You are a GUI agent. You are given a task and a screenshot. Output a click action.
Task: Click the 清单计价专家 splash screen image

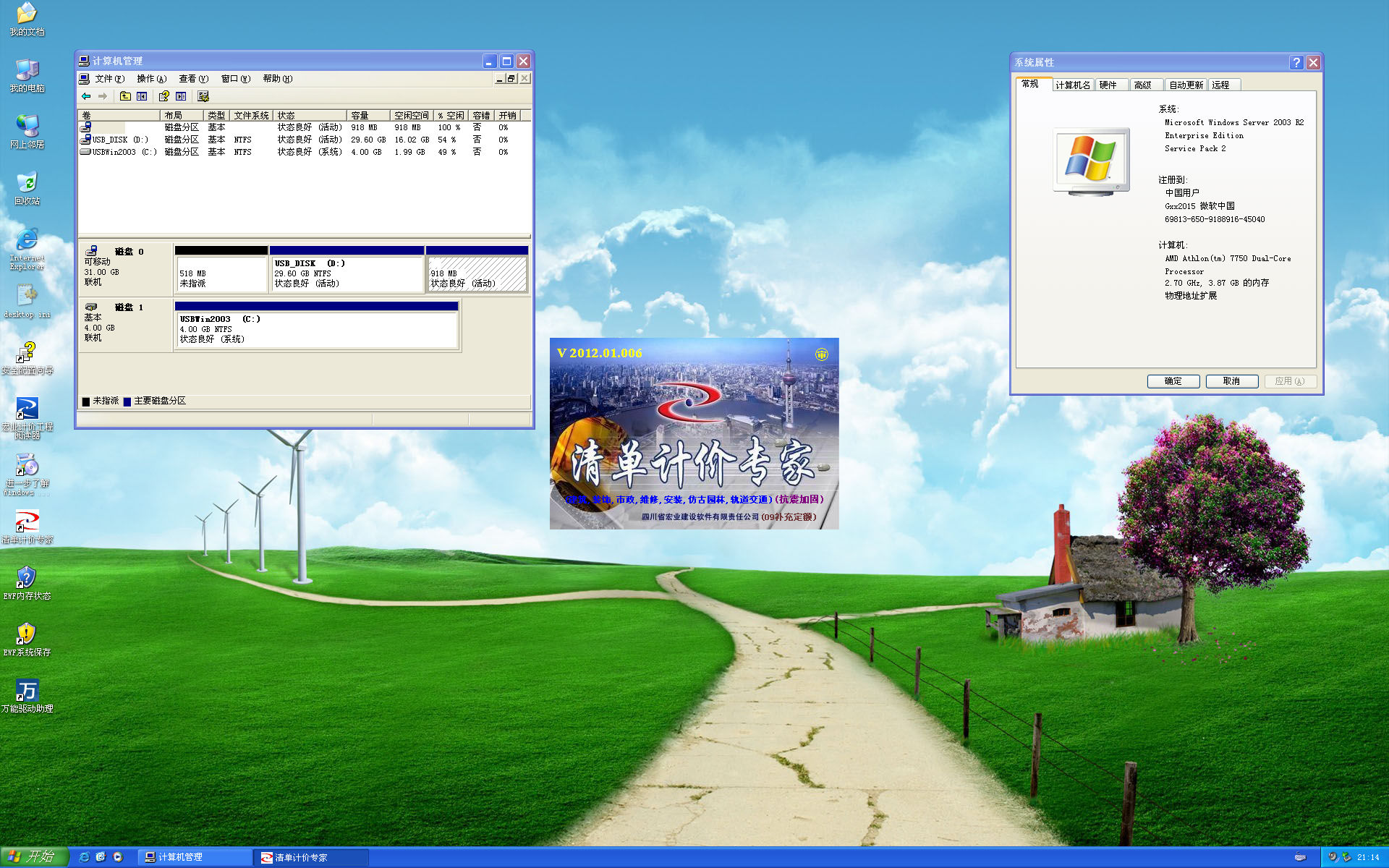coord(694,433)
